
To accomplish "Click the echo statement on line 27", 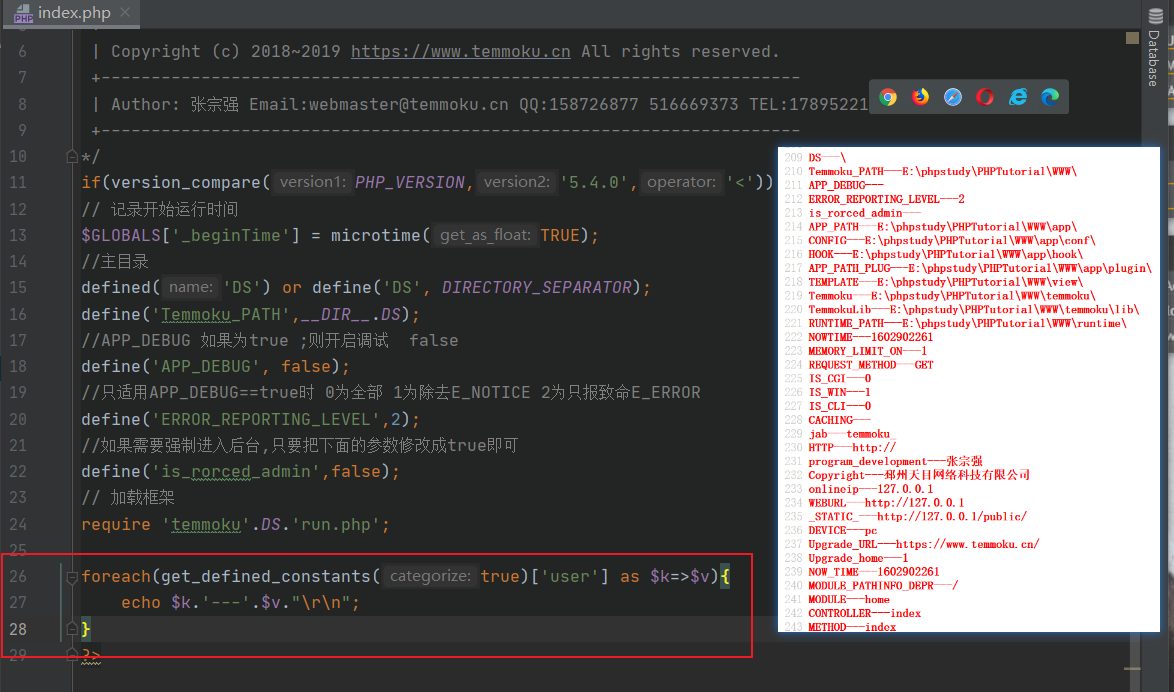I will pos(240,603).
